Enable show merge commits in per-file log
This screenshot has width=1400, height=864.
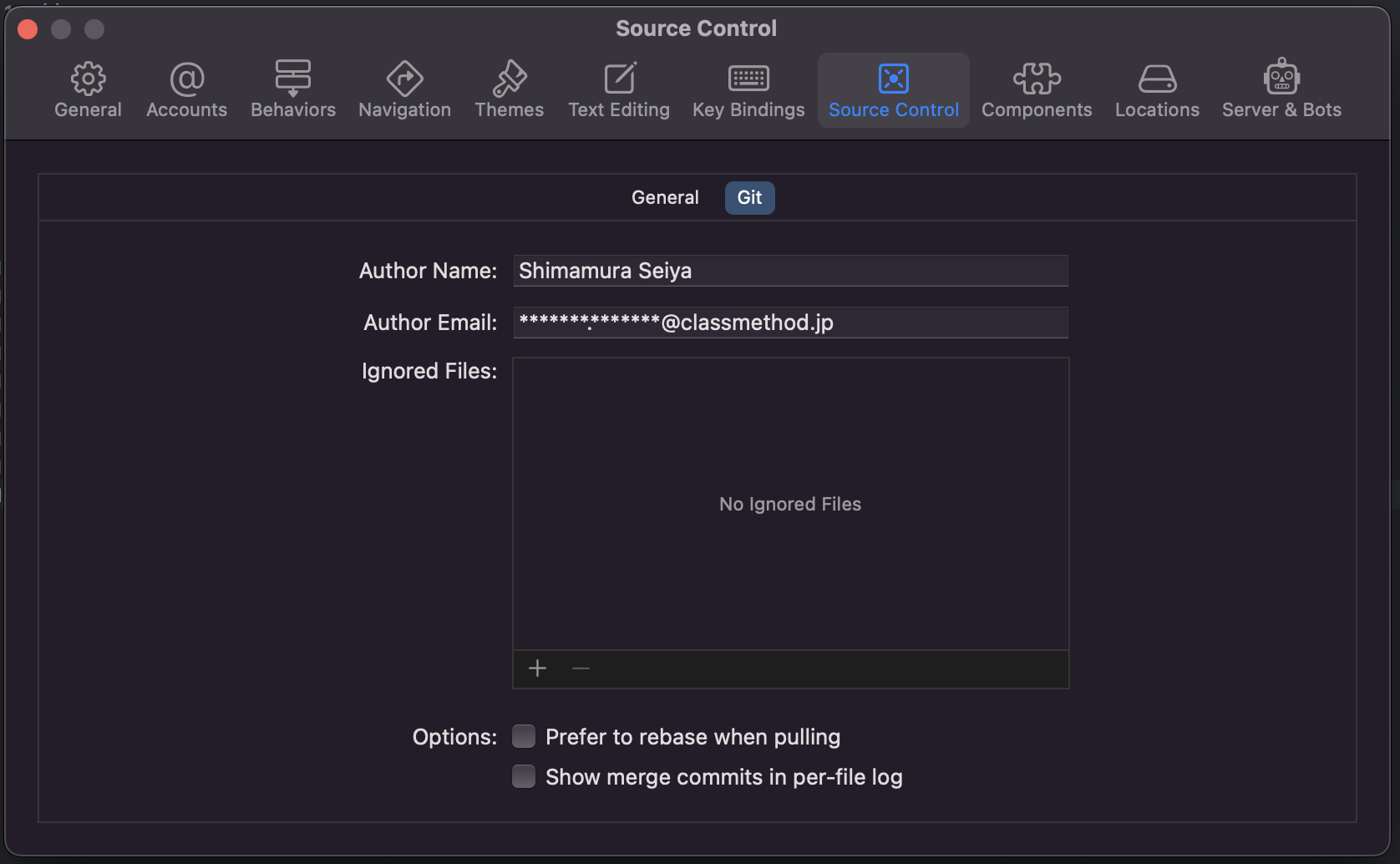[x=524, y=776]
